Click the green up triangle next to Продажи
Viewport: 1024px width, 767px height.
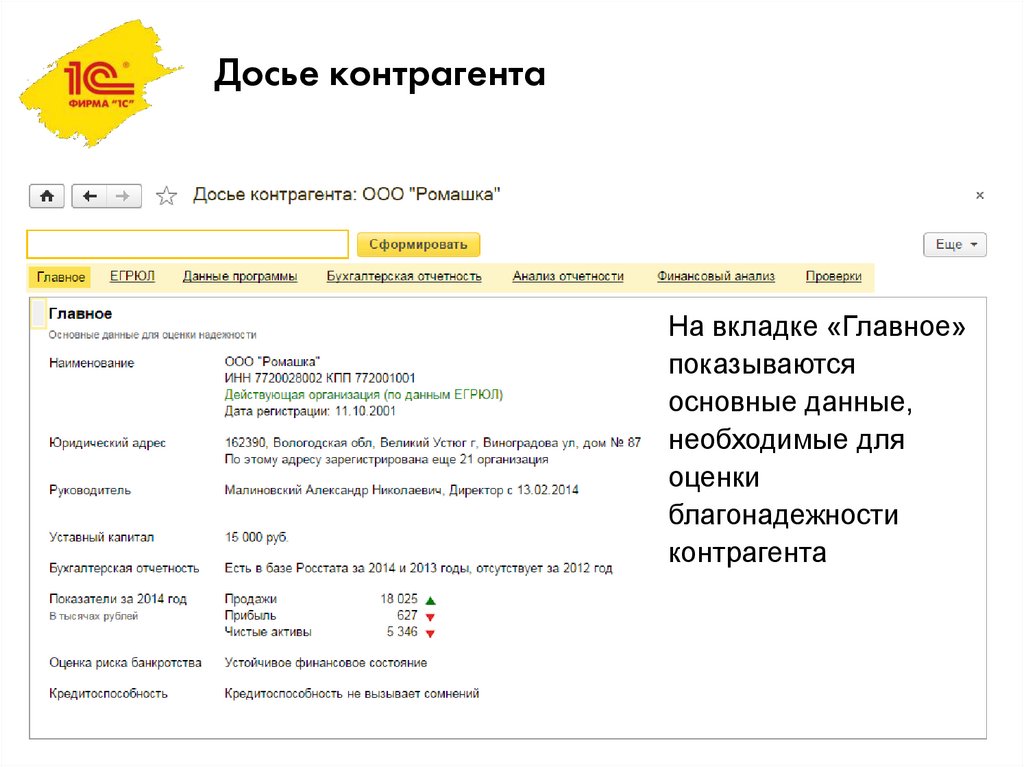tap(430, 600)
